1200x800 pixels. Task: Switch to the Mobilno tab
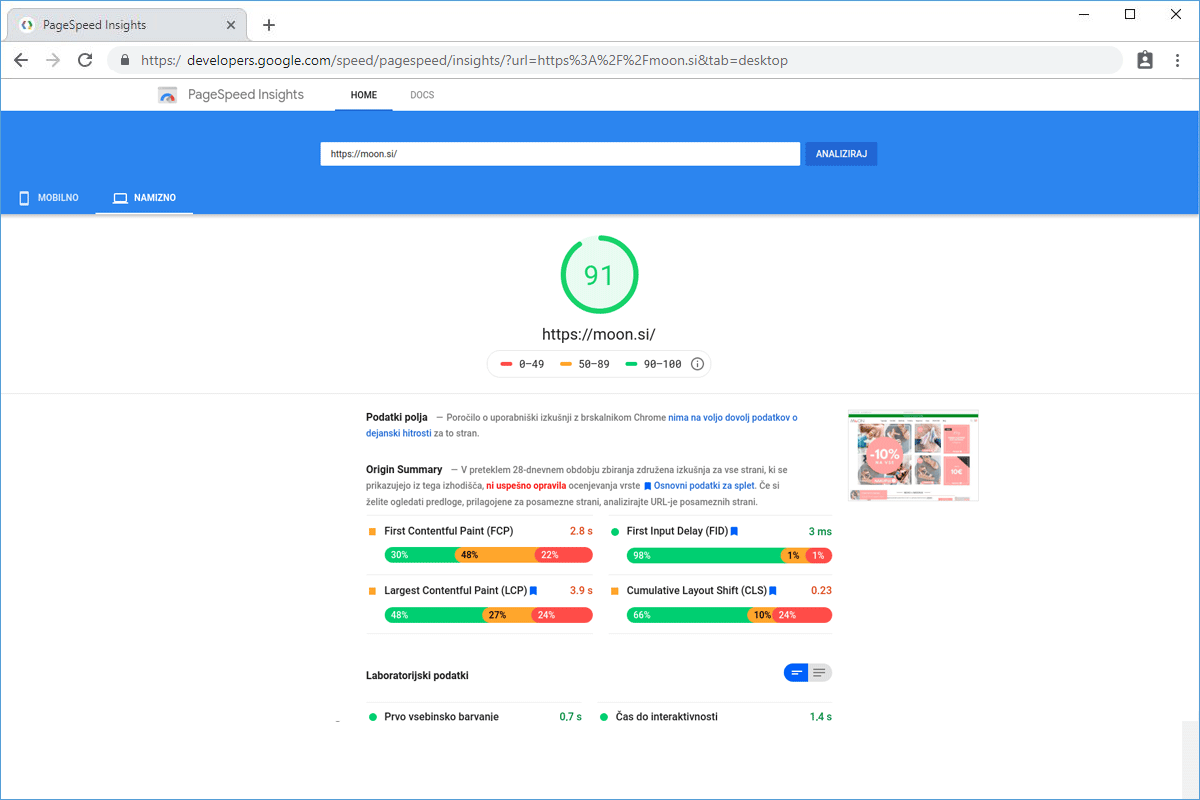tap(48, 198)
